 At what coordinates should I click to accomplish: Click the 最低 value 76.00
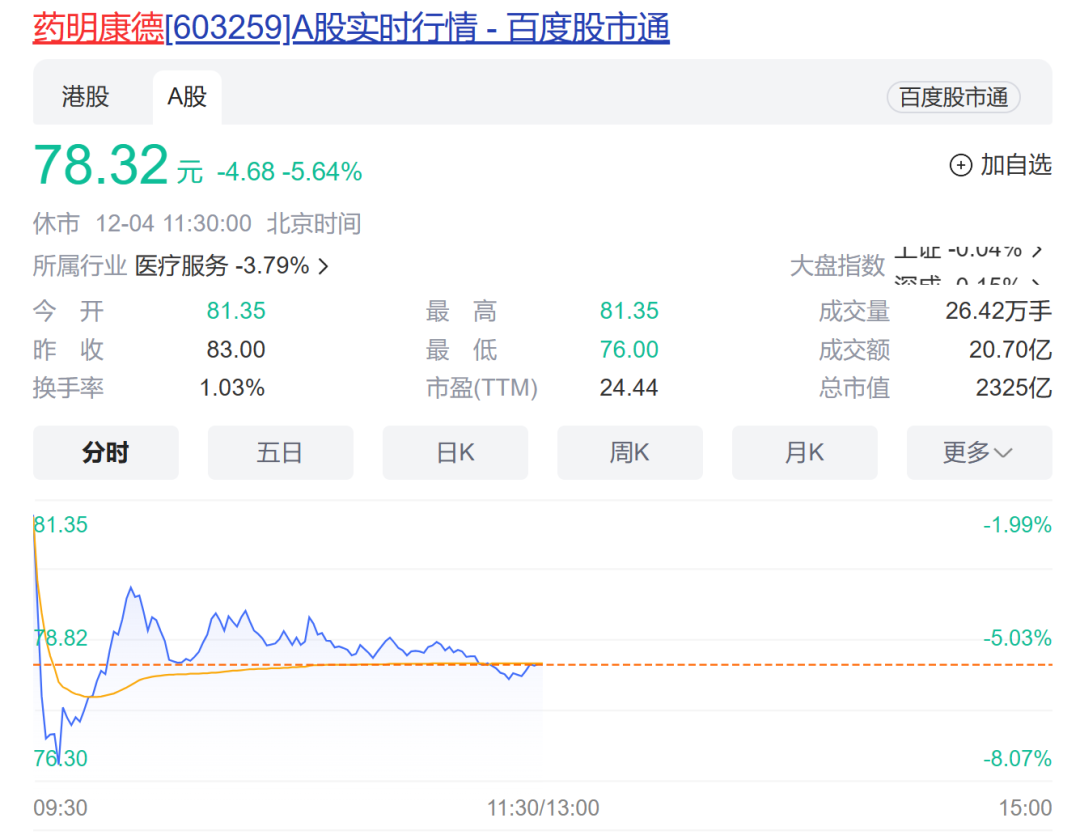point(630,349)
